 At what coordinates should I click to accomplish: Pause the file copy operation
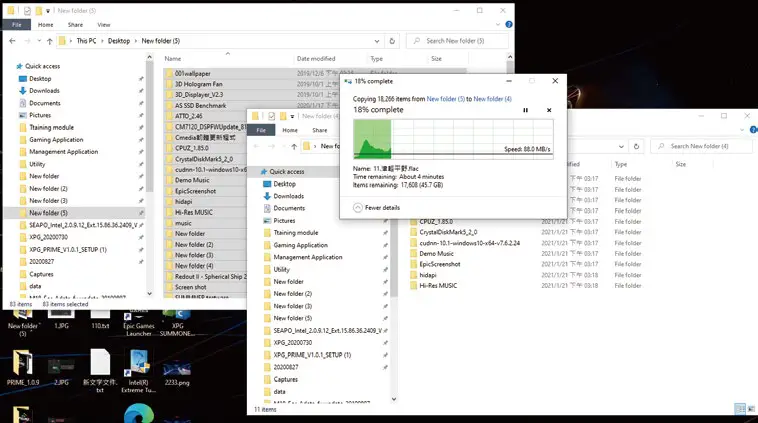tap(526, 110)
